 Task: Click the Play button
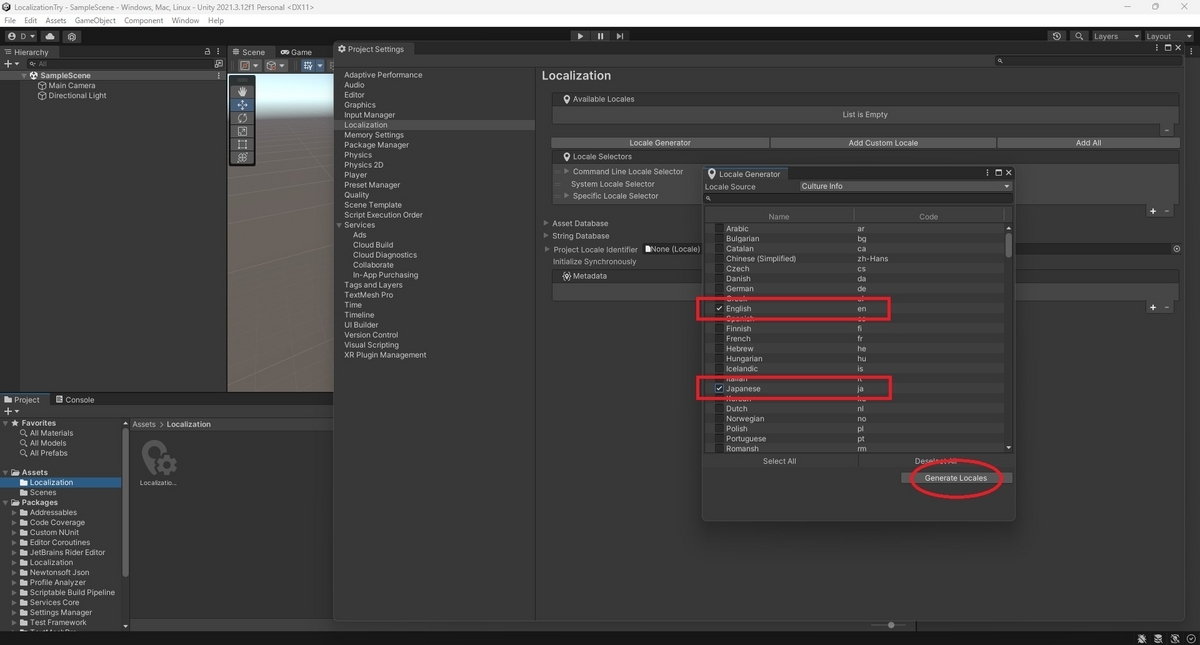tap(580, 36)
